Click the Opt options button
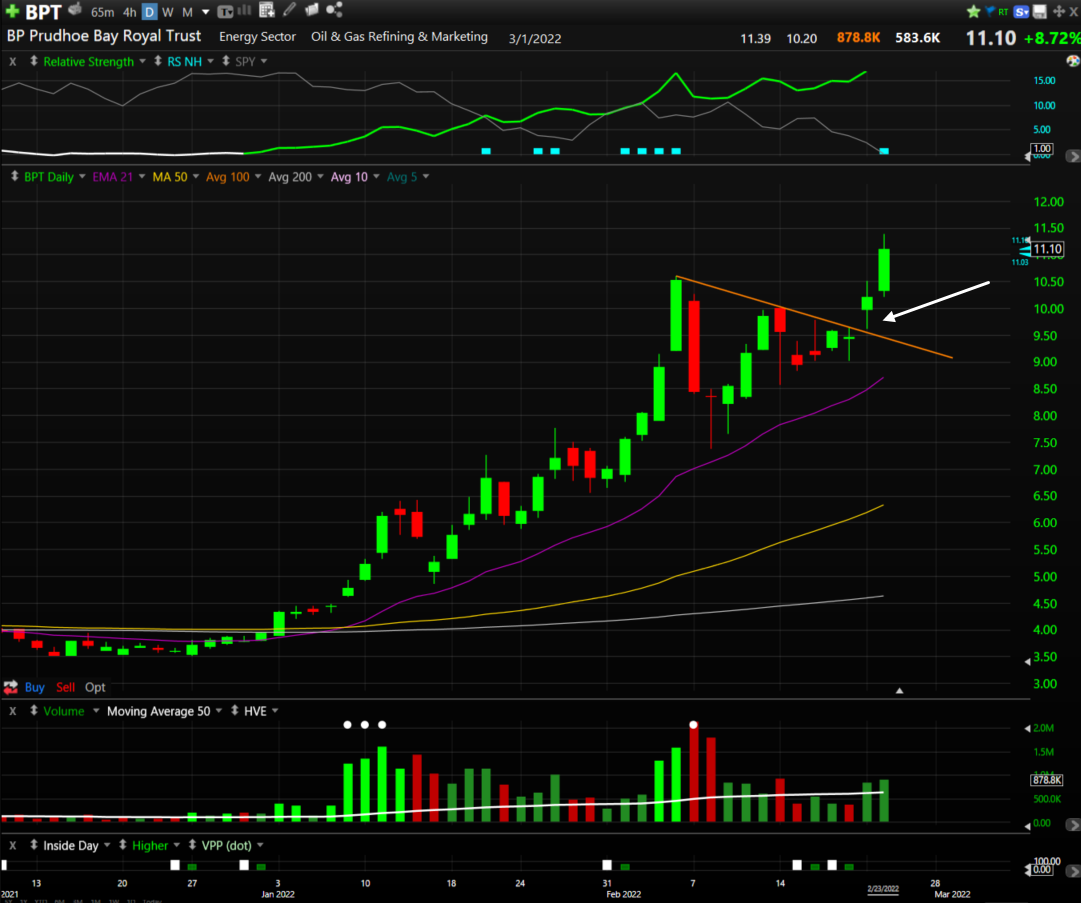The width and height of the screenshot is (1081, 903). [95, 687]
